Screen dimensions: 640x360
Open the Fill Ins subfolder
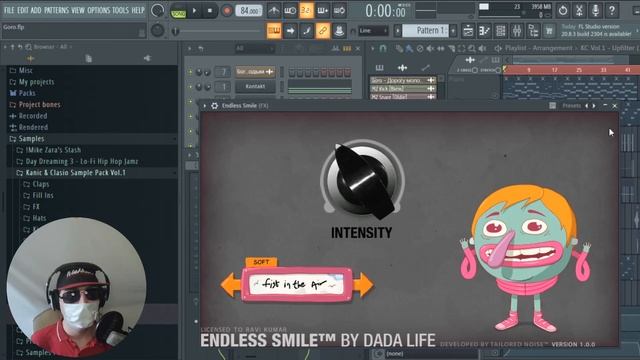pyautogui.click(x=43, y=196)
